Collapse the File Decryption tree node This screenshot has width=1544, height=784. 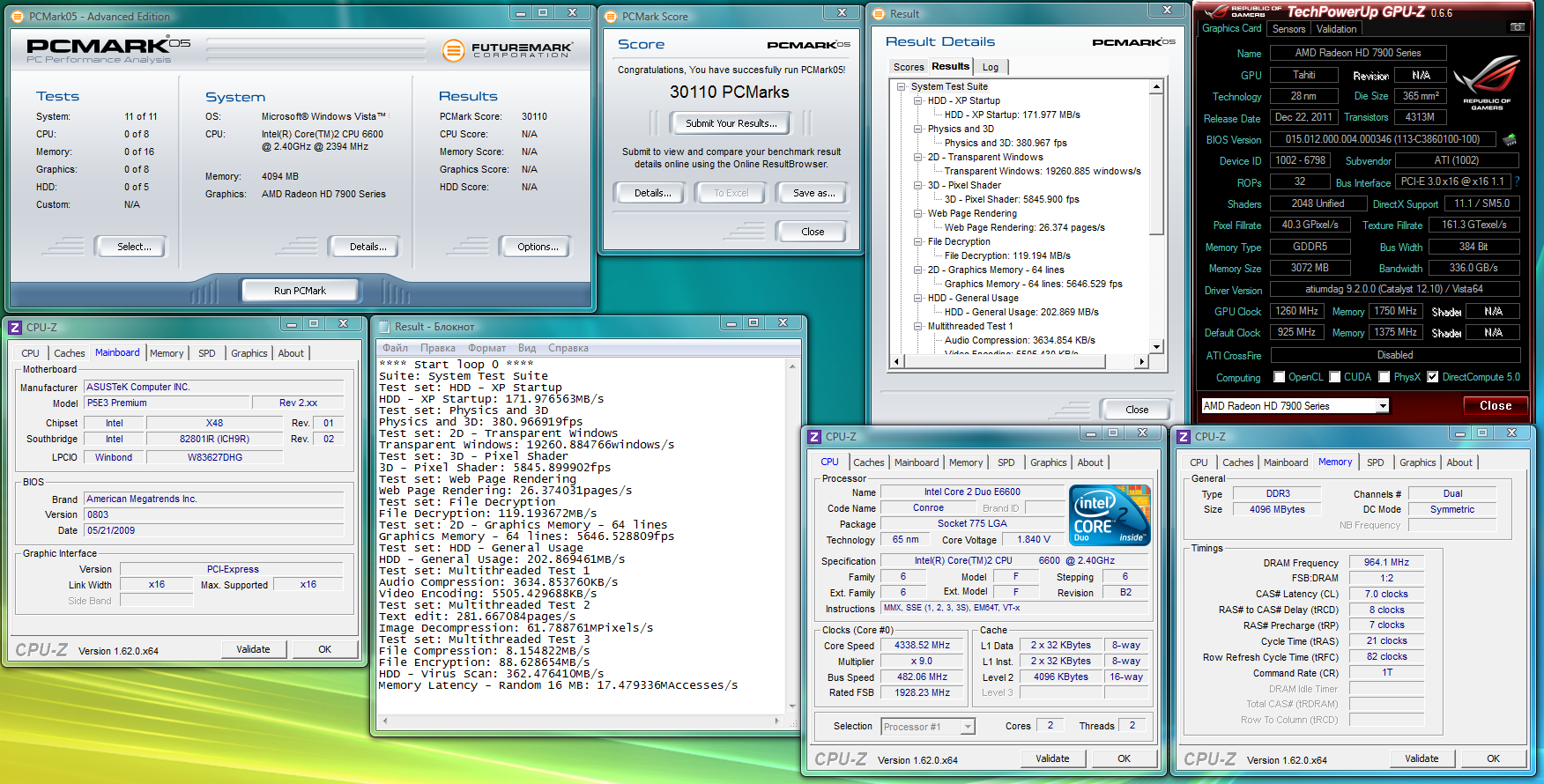[x=918, y=241]
